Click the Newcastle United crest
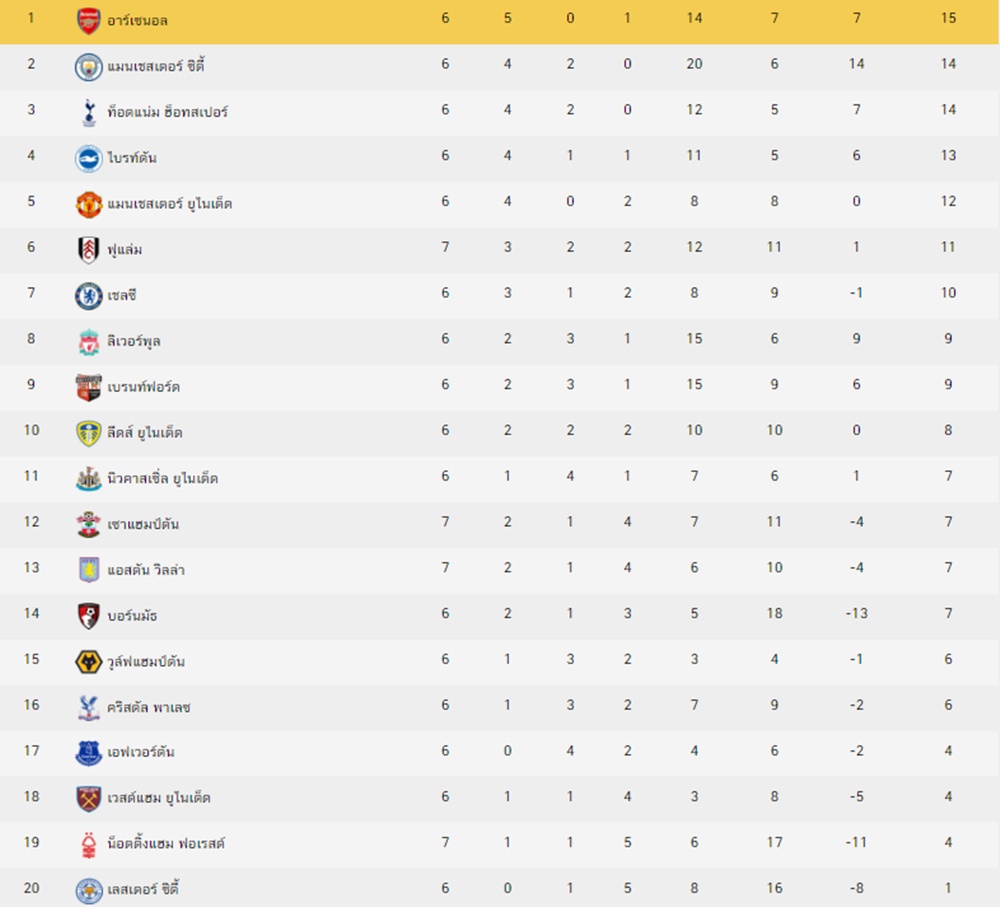1000x907 pixels. tap(89, 479)
